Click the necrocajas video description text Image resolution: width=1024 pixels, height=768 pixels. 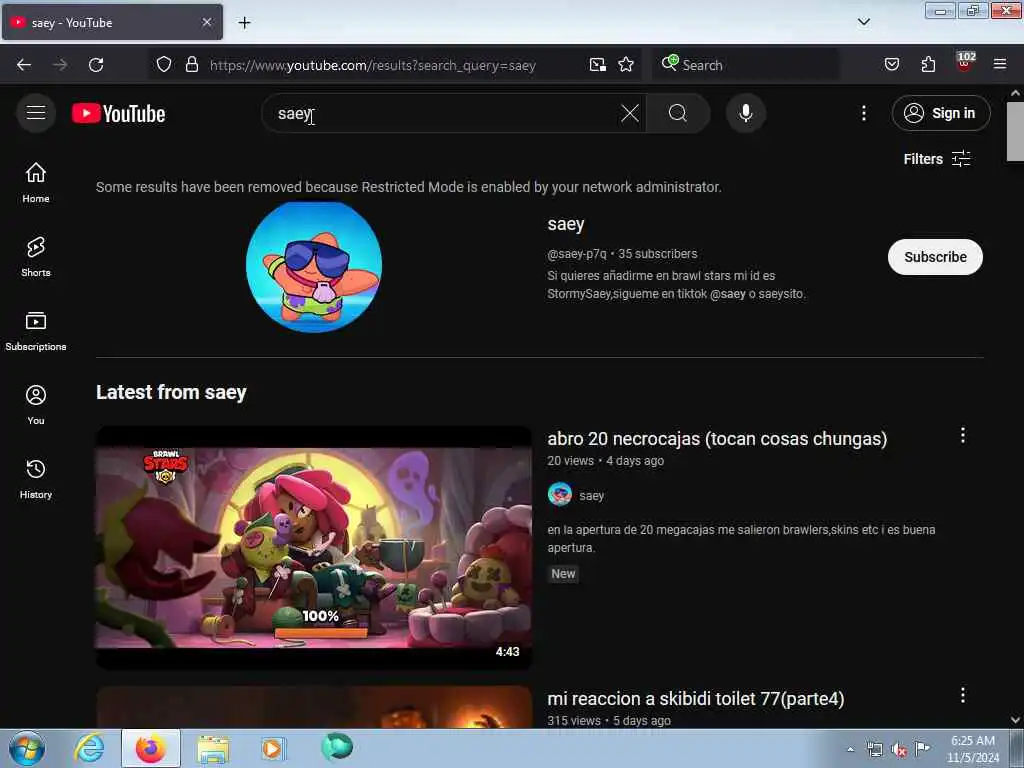tap(741, 538)
